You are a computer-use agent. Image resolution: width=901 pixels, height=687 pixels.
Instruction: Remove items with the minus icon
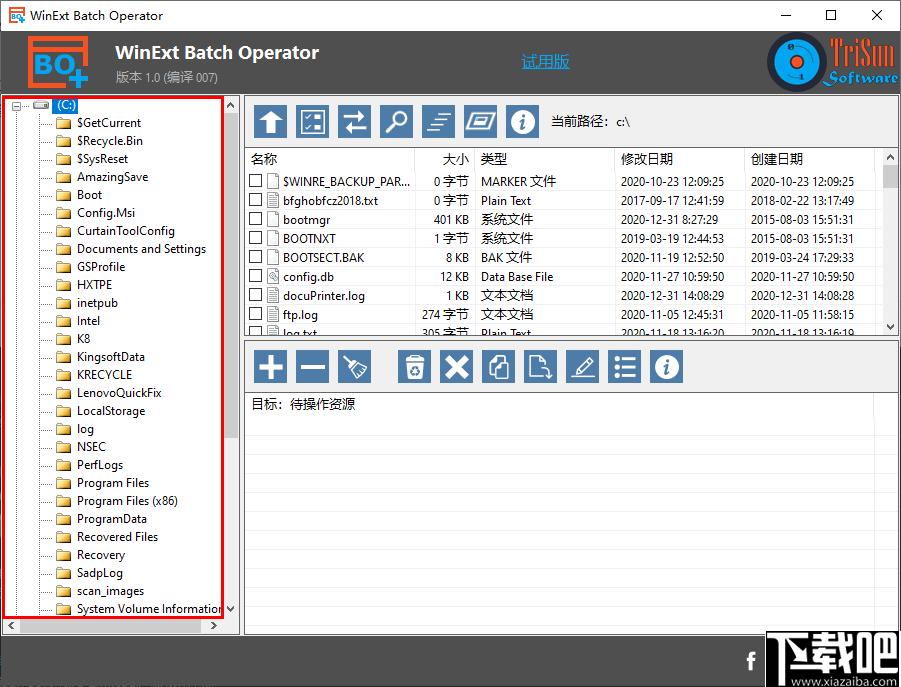pyautogui.click(x=313, y=366)
